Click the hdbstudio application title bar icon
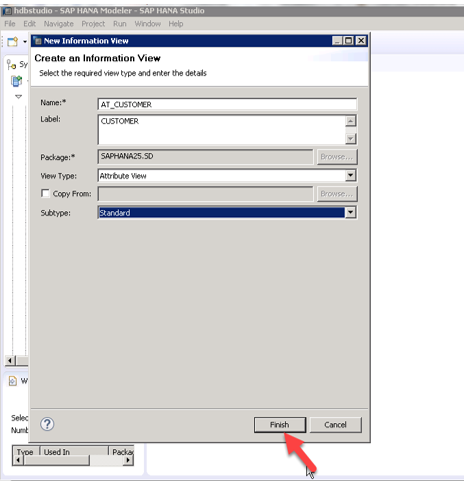This screenshot has height=483, width=464. [x=7, y=11]
